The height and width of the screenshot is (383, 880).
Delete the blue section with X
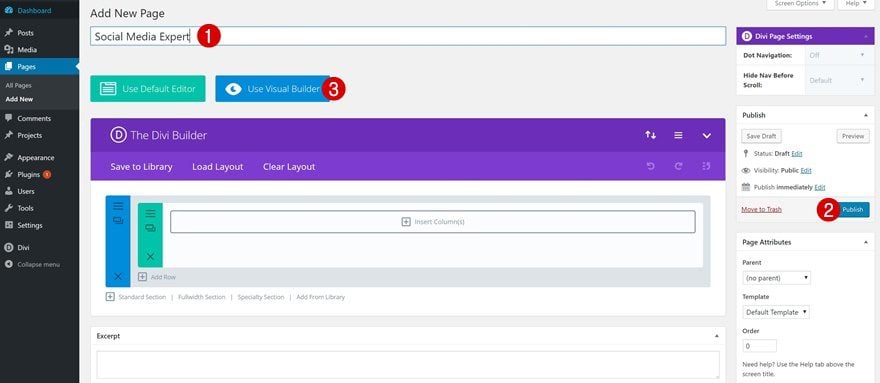[118, 276]
